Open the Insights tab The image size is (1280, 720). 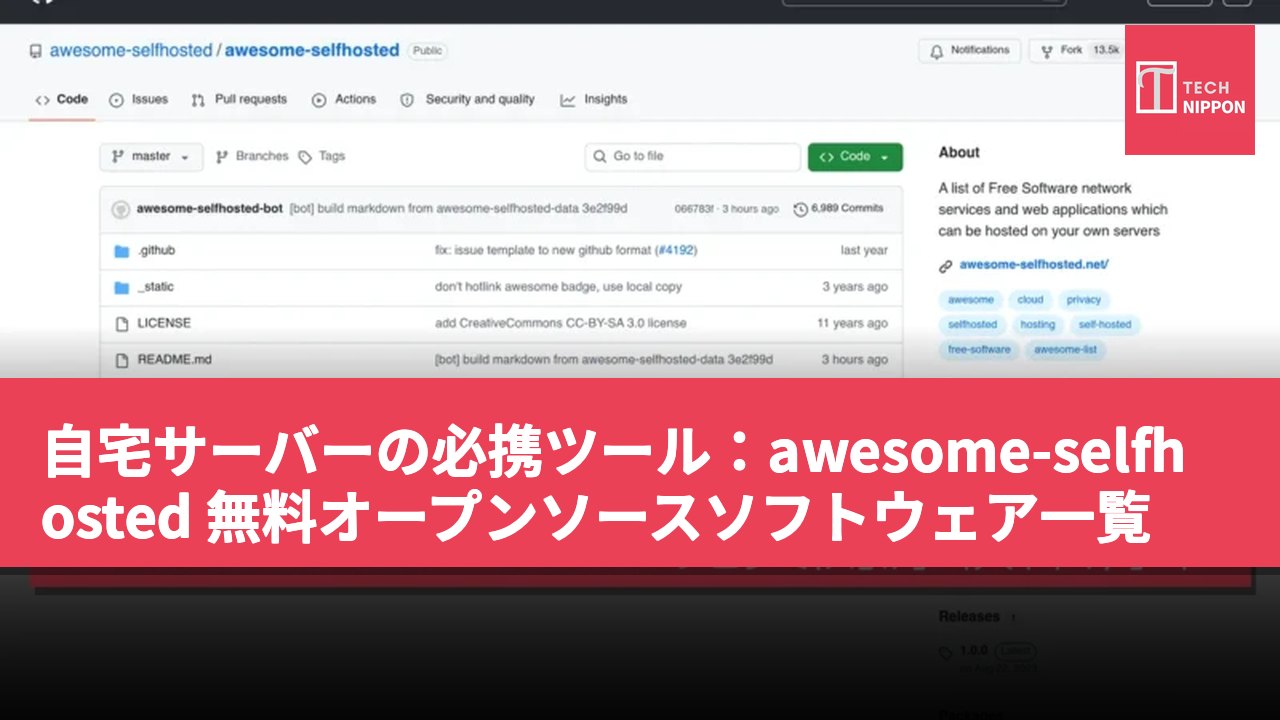tap(594, 100)
